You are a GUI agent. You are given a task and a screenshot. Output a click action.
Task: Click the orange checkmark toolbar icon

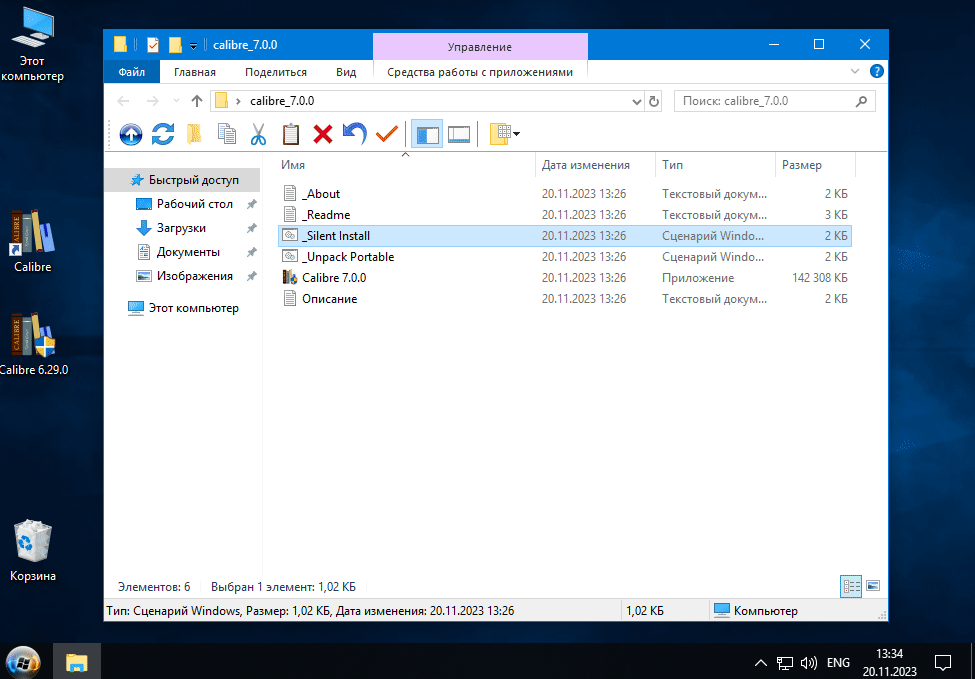[387, 134]
